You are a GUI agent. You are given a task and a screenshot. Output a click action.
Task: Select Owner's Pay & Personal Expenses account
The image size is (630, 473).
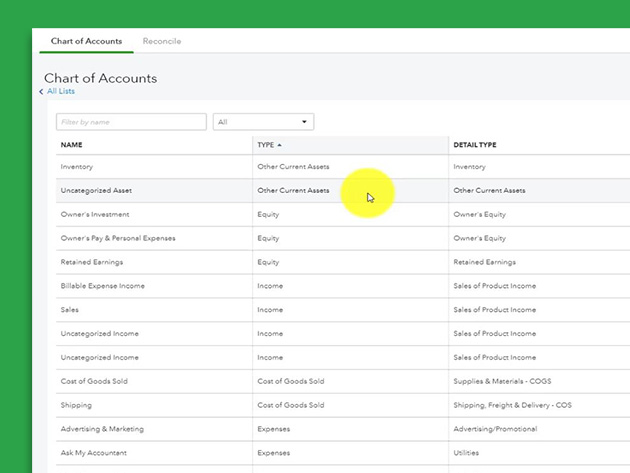(x=118, y=238)
